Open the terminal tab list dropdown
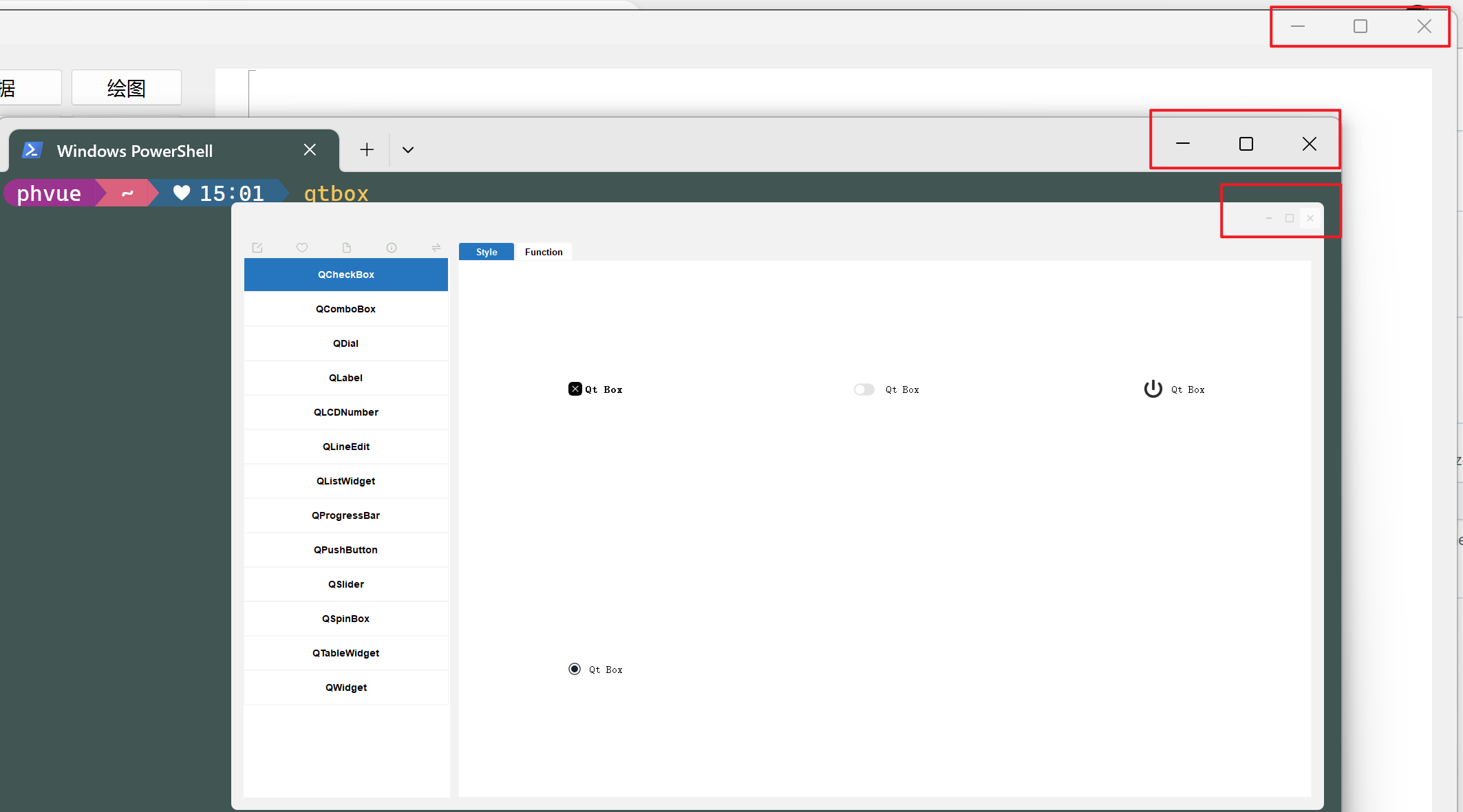Screen dimensions: 1463x812 [408, 149]
